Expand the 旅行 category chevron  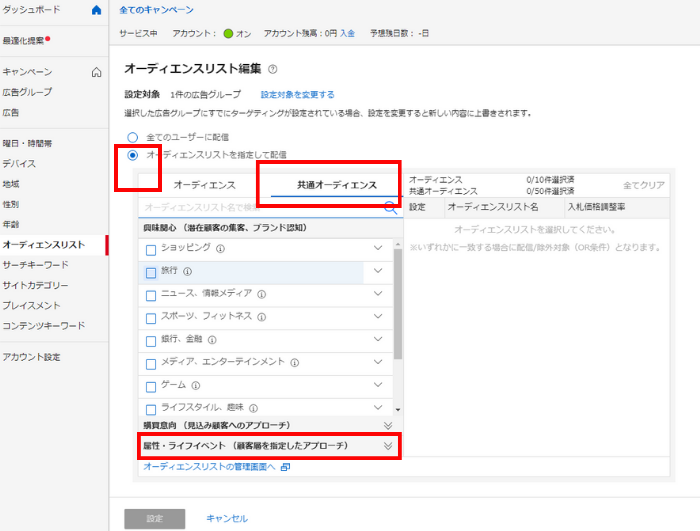(x=378, y=270)
